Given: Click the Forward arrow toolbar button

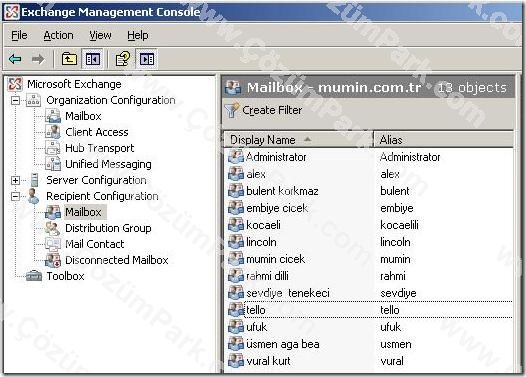Looking at the screenshot, I should [38, 59].
